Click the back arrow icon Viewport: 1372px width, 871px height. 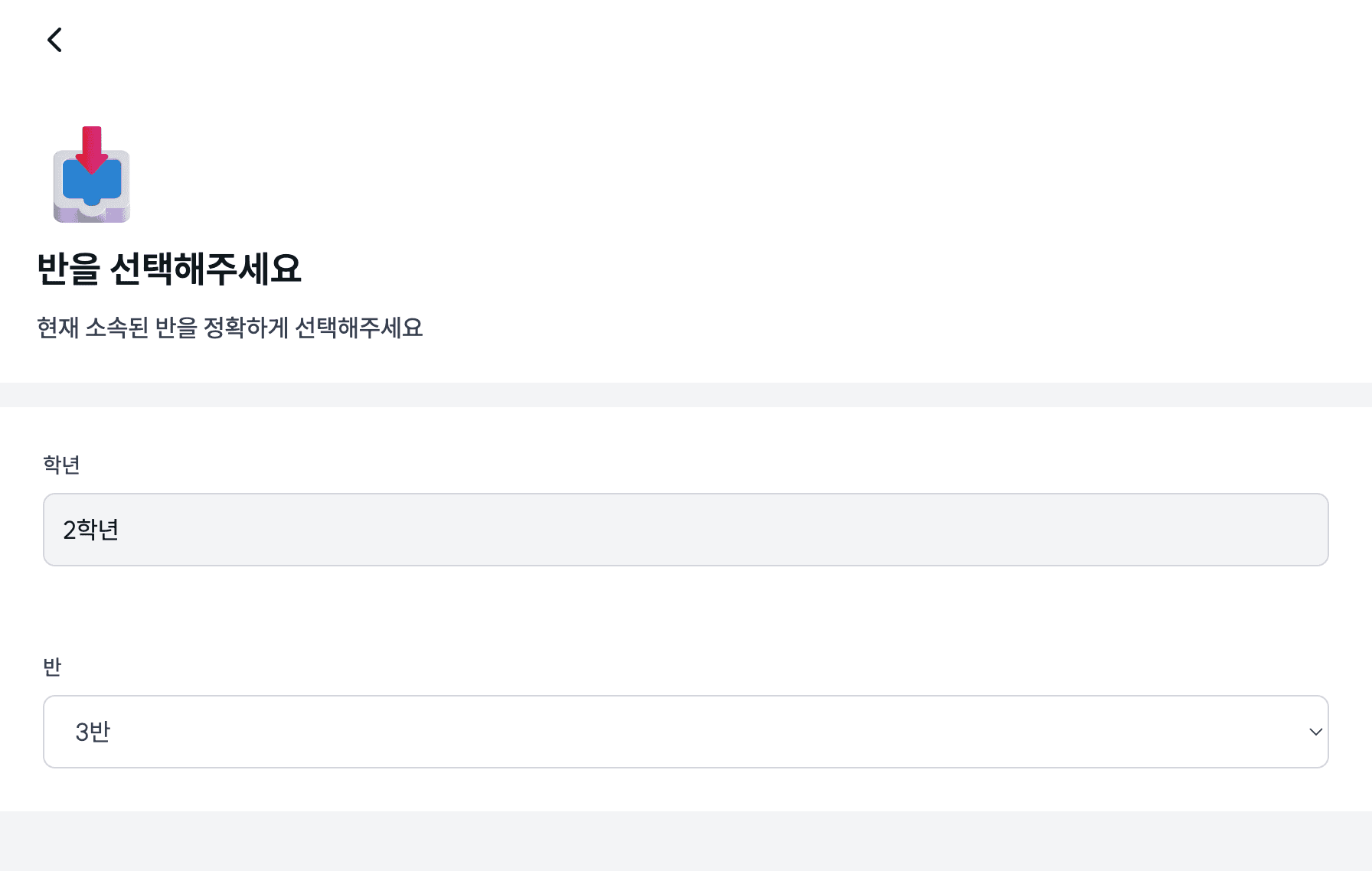(54, 40)
